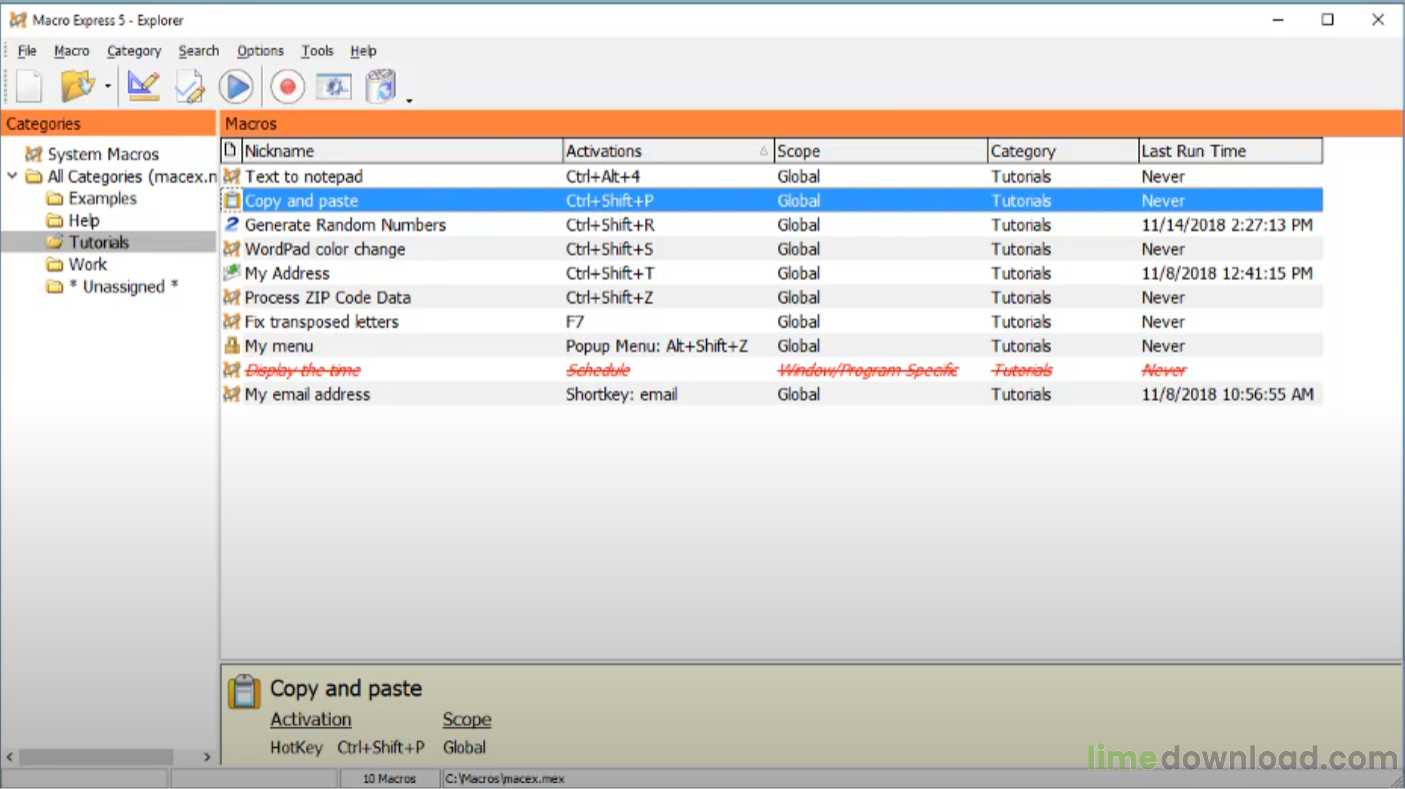Click the open folder toolbar icon

[77, 87]
